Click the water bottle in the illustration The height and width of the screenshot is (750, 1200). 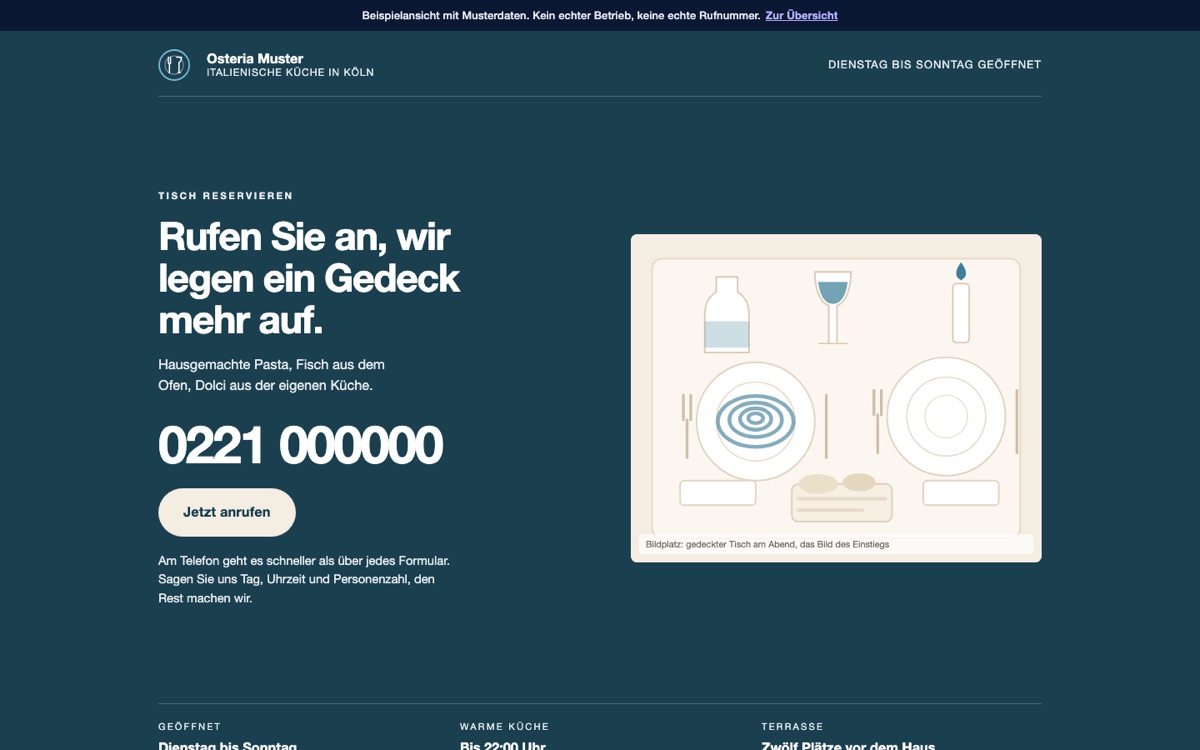pyautogui.click(x=727, y=314)
